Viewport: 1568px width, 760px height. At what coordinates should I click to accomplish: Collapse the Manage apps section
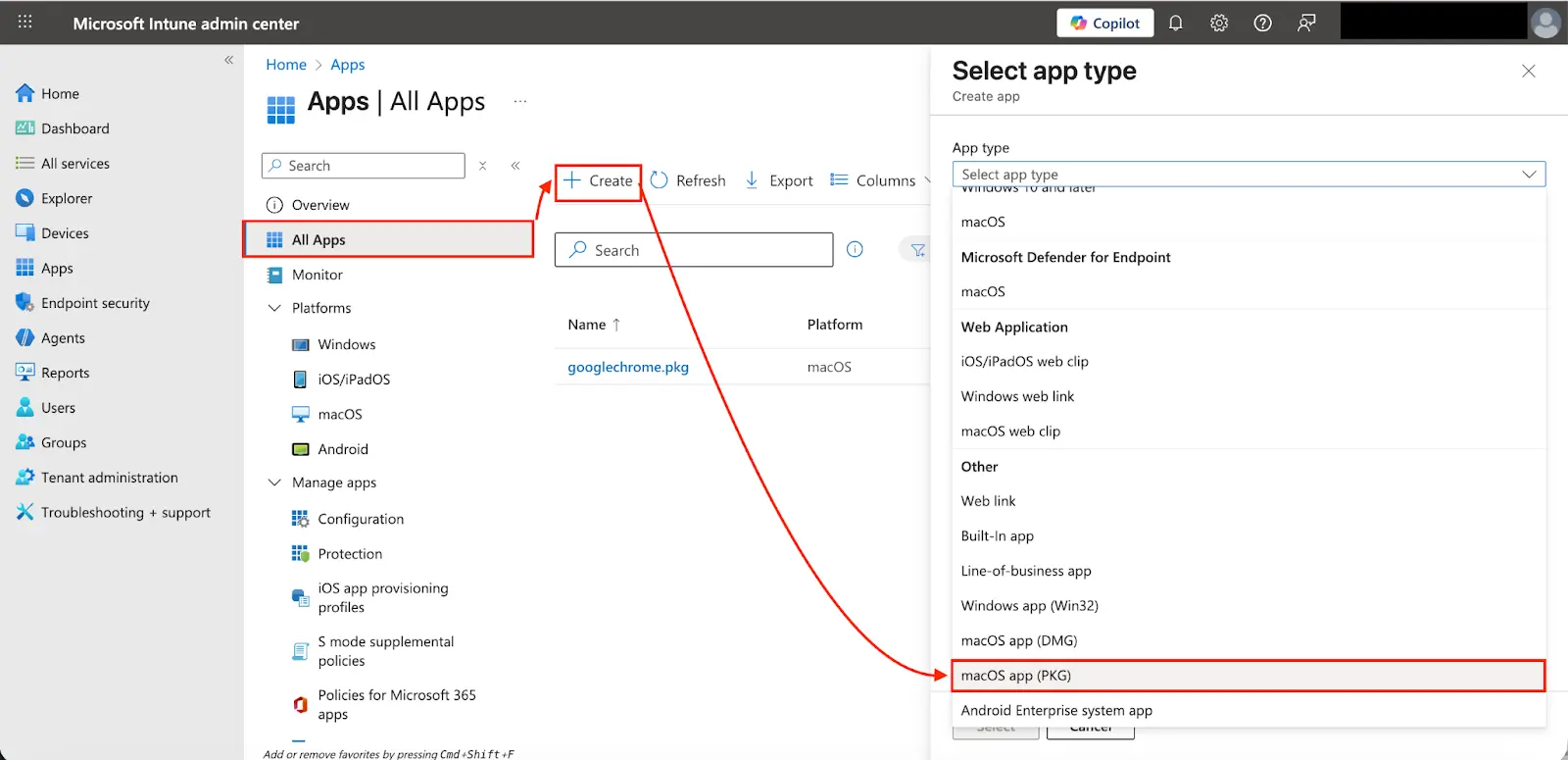click(x=274, y=482)
